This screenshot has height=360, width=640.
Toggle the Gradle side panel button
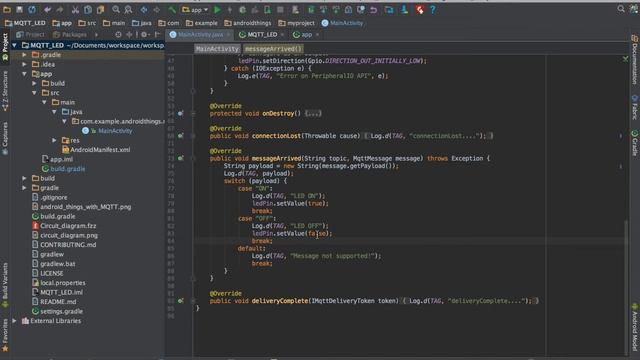[635, 143]
